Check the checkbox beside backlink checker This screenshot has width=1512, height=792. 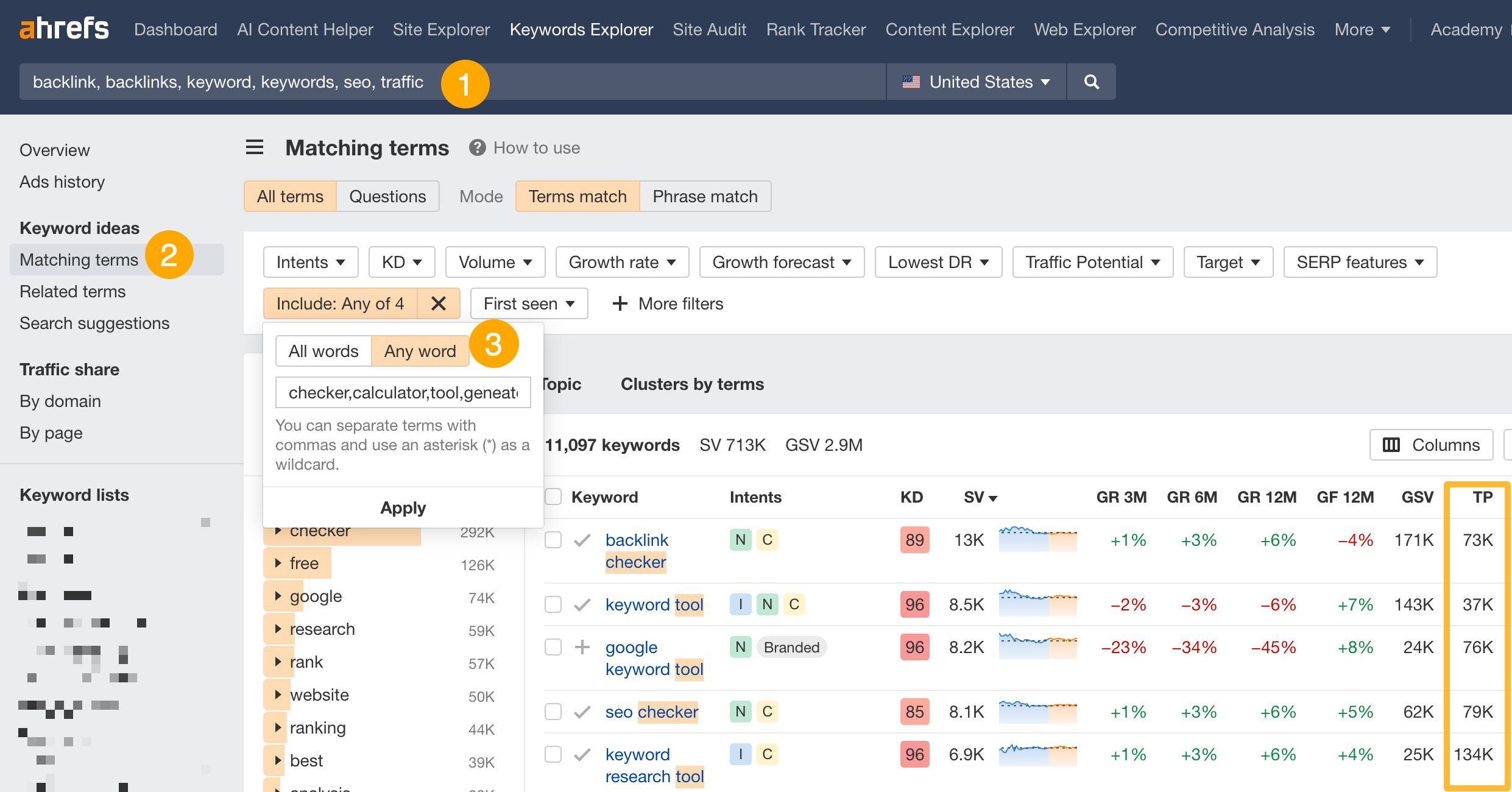pos(552,539)
